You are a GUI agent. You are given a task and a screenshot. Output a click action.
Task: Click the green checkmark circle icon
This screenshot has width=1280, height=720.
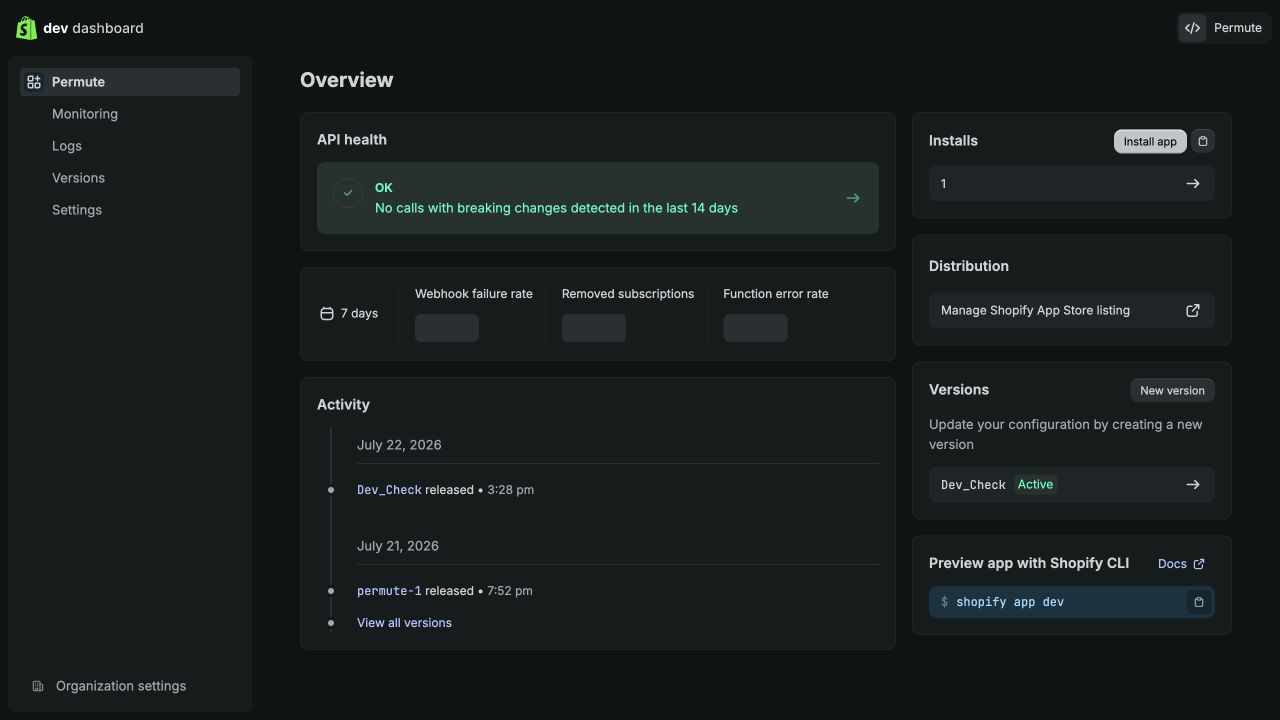coord(348,193)
